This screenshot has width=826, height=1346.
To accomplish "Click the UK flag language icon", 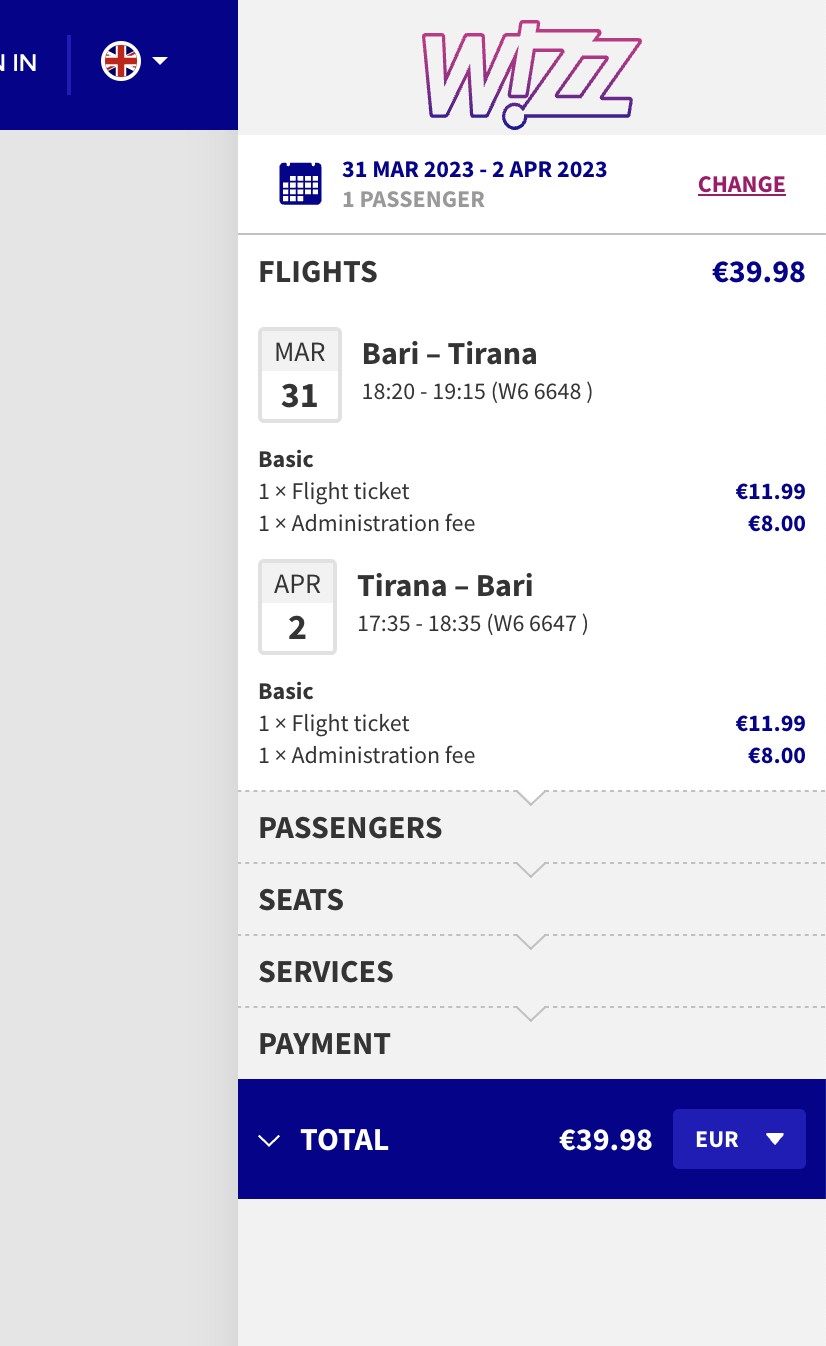I will (x=121, y=62).
